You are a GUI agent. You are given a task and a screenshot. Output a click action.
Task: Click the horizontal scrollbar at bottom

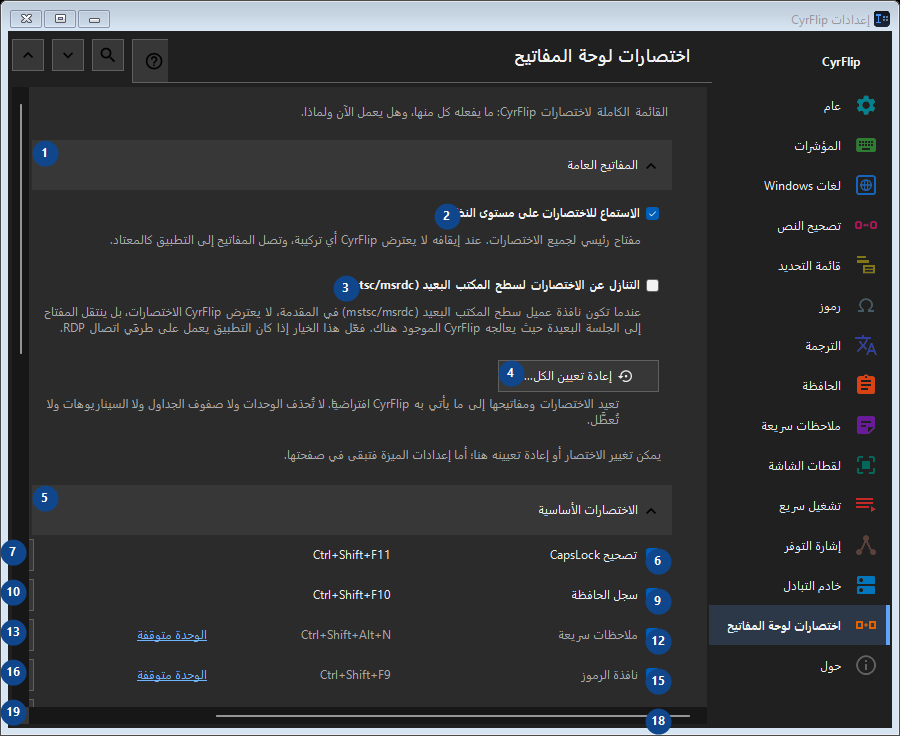point(453,716)
